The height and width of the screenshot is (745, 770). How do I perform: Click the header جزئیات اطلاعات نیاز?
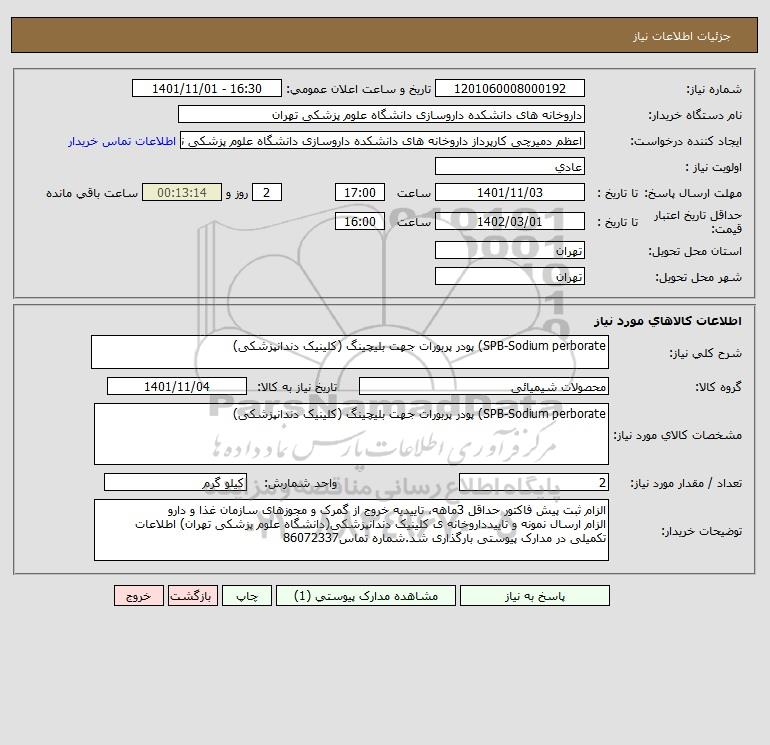click(682, 36)
